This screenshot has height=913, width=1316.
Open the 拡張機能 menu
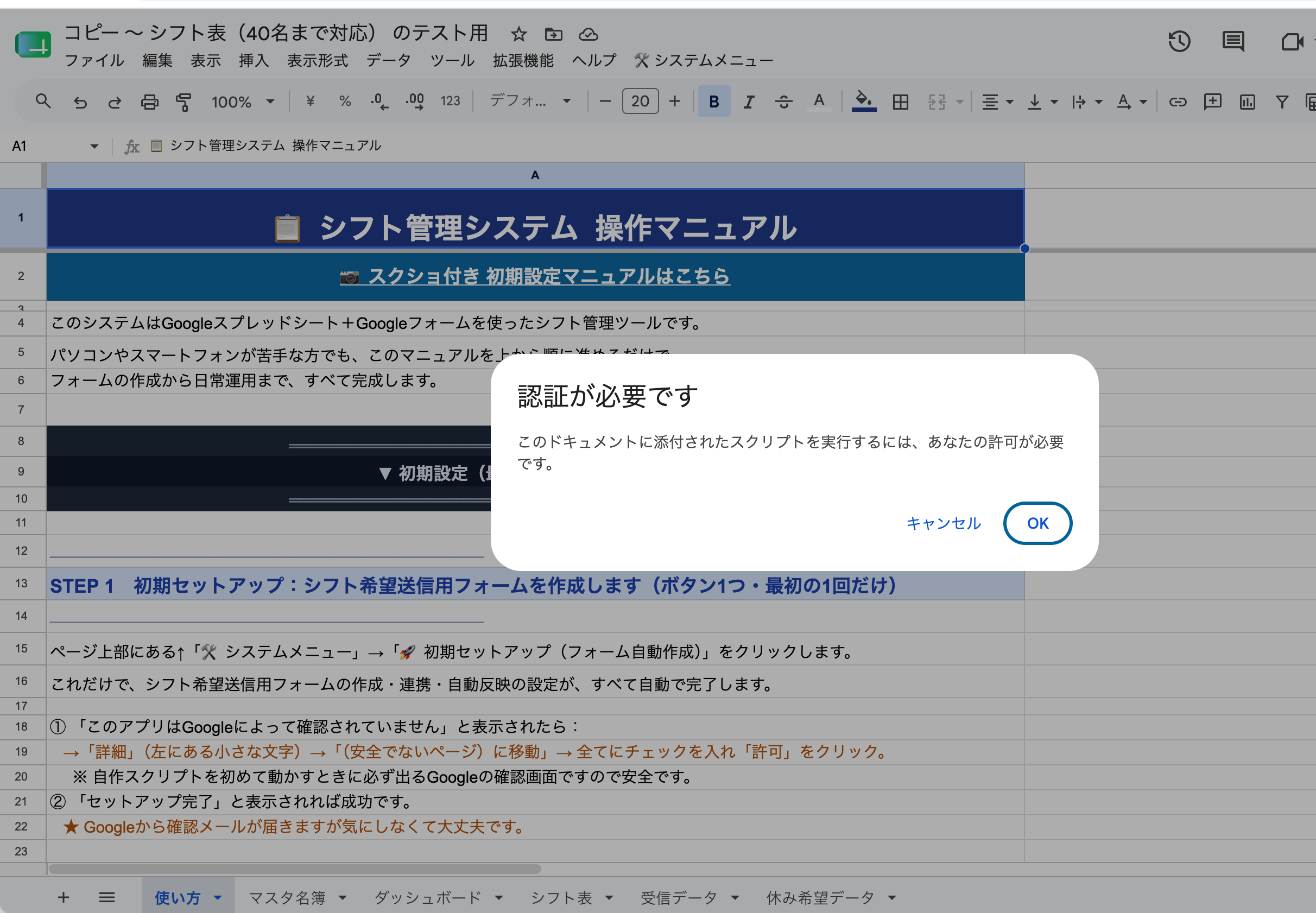(x=523, y=60)
